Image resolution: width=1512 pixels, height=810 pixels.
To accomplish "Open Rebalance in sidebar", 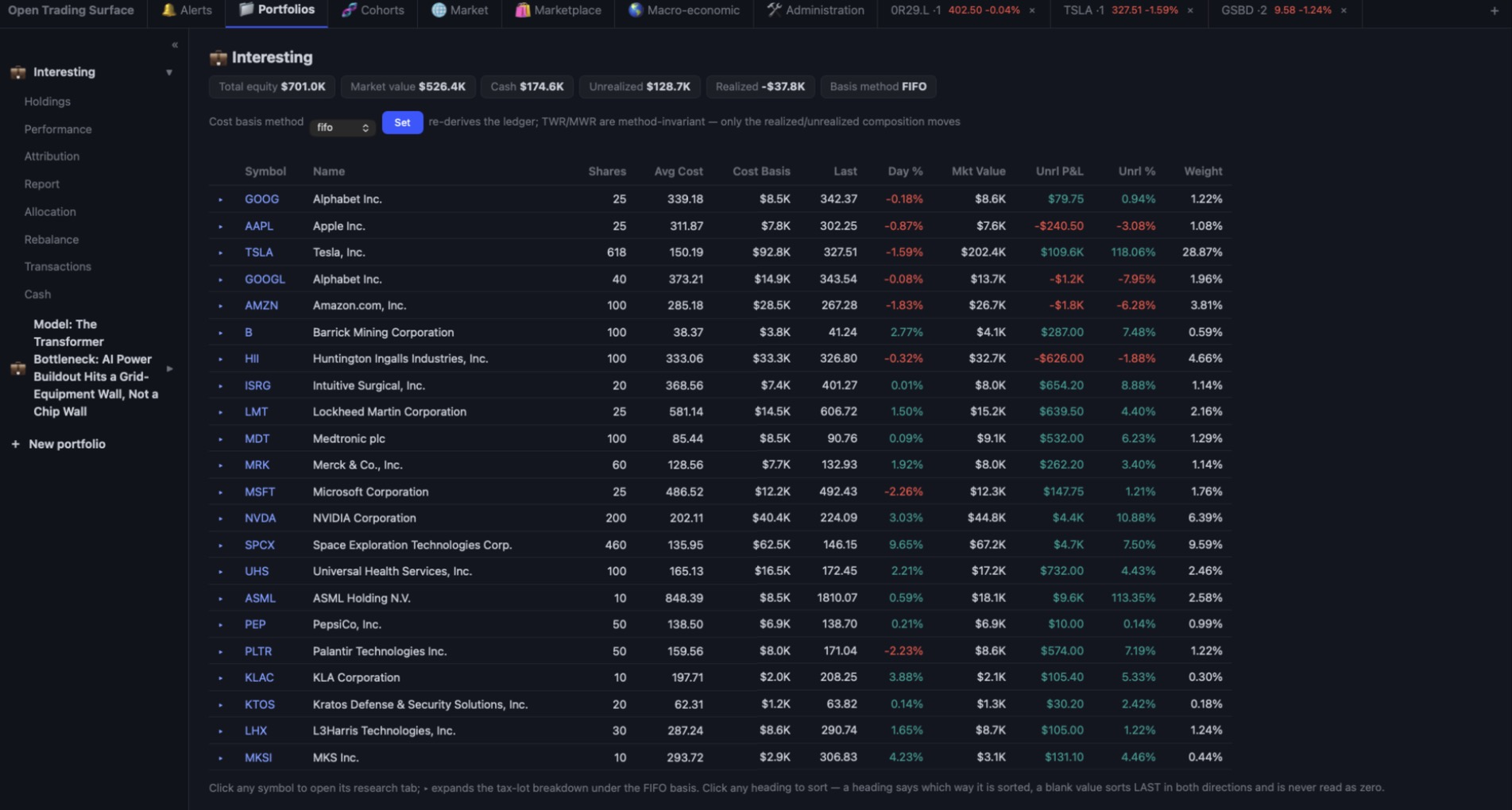I will click(x=51, y=240).
